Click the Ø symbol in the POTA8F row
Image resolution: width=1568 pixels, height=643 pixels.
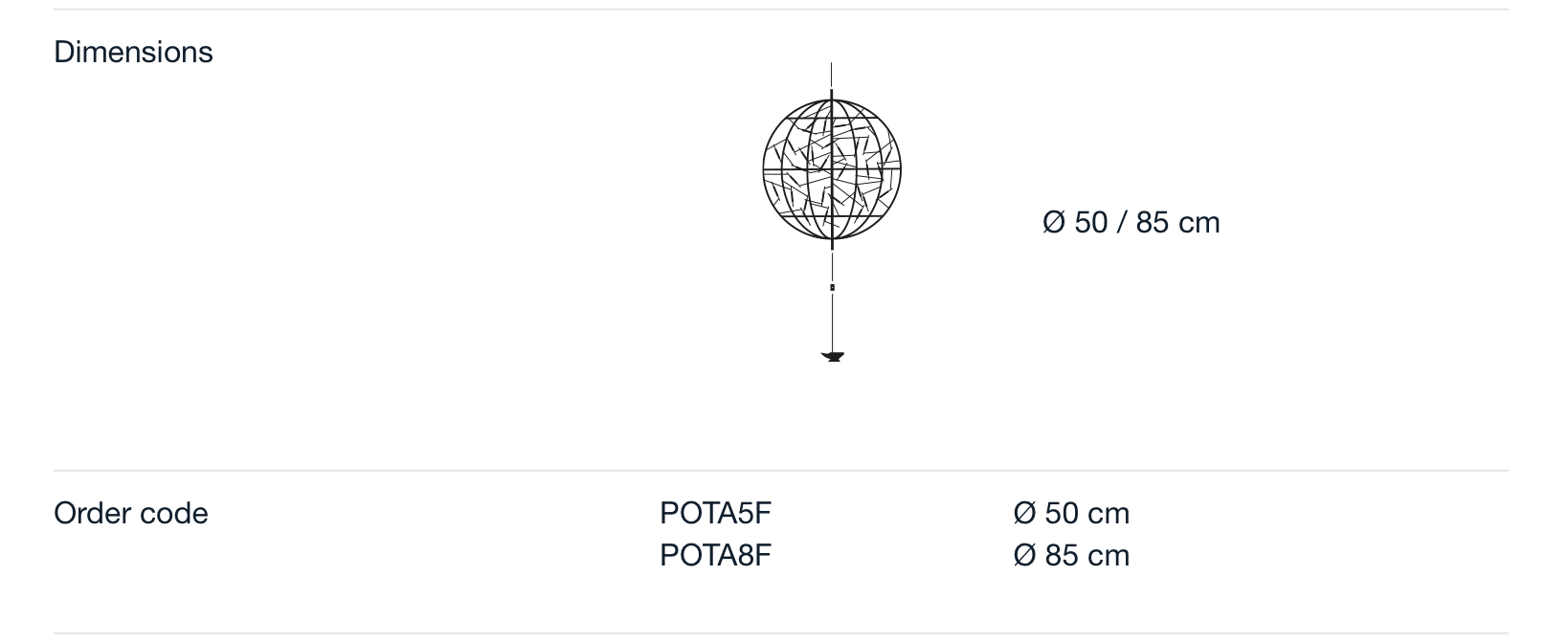pos(1024,556)
